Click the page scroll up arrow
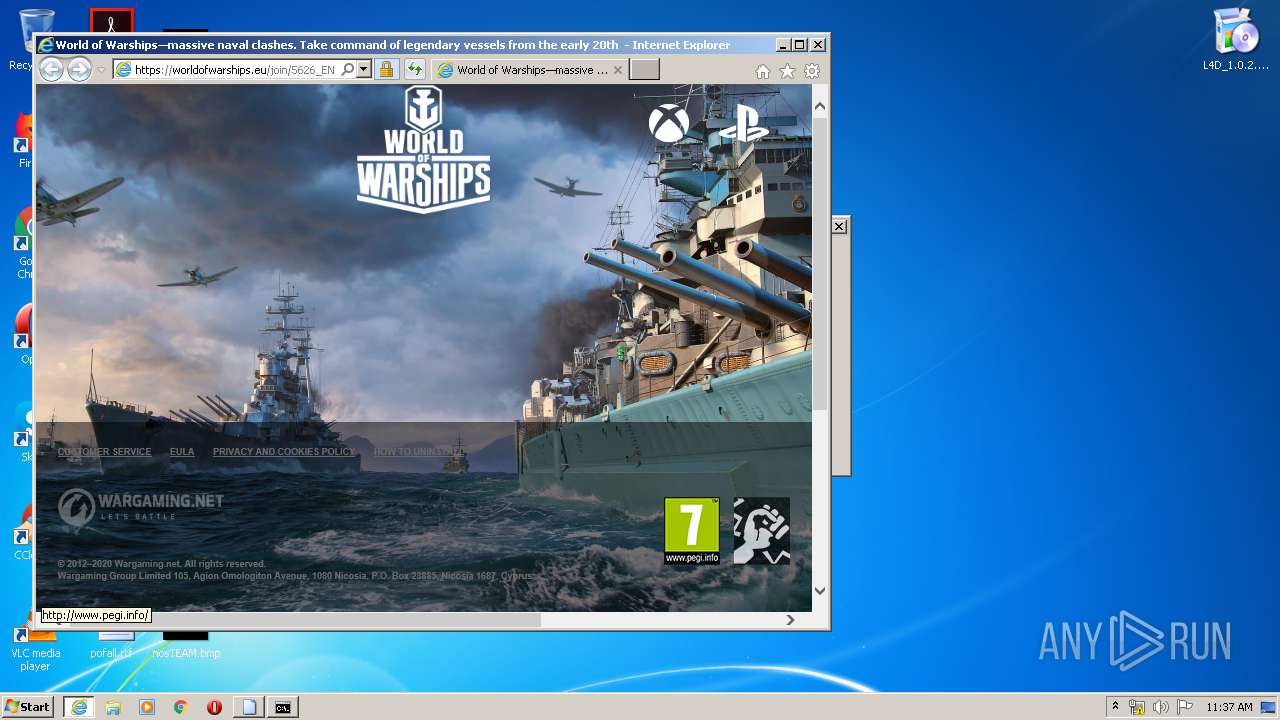 point(820,106)
